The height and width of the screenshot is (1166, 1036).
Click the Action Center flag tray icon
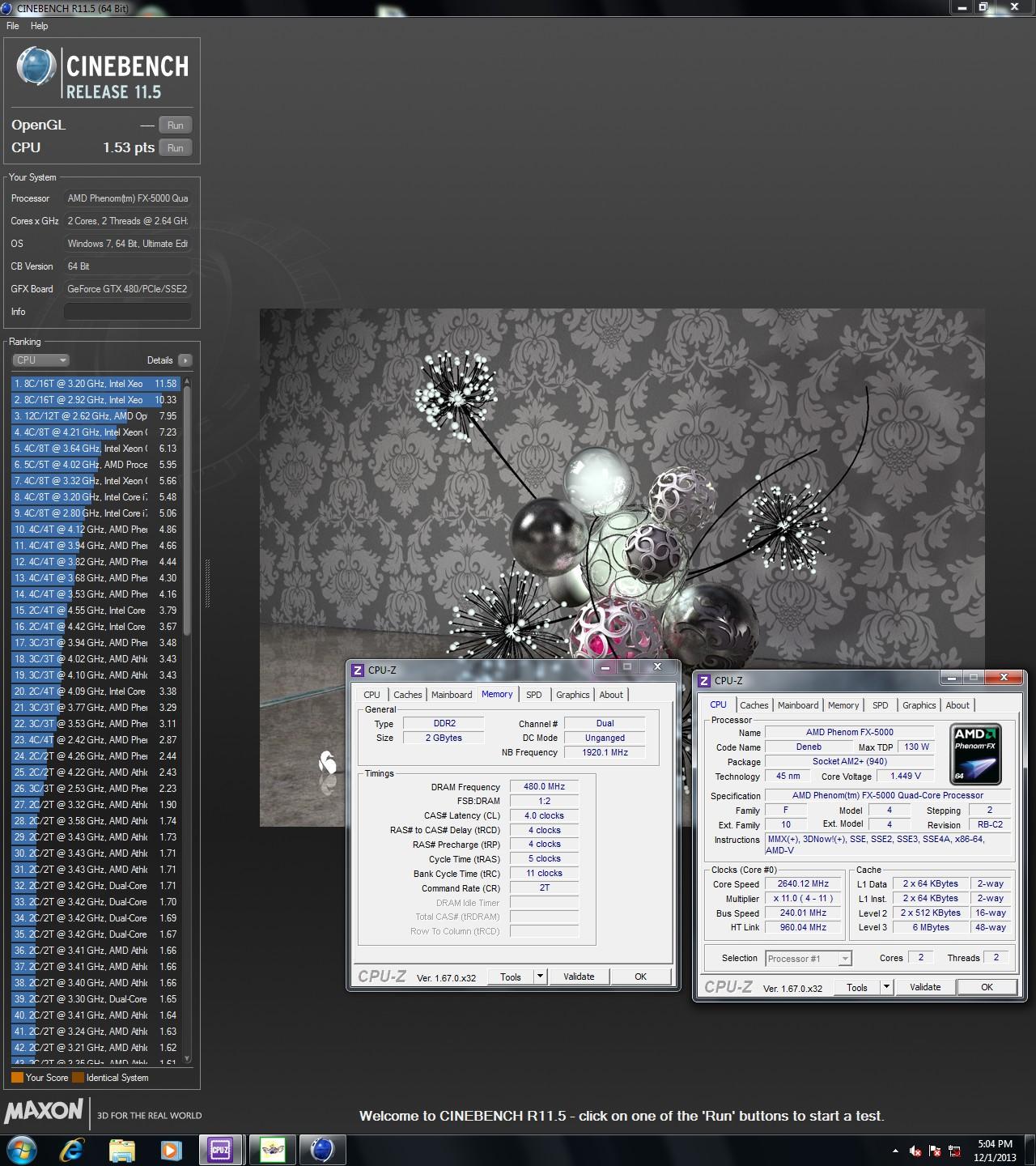click(x=936, y=1151)
